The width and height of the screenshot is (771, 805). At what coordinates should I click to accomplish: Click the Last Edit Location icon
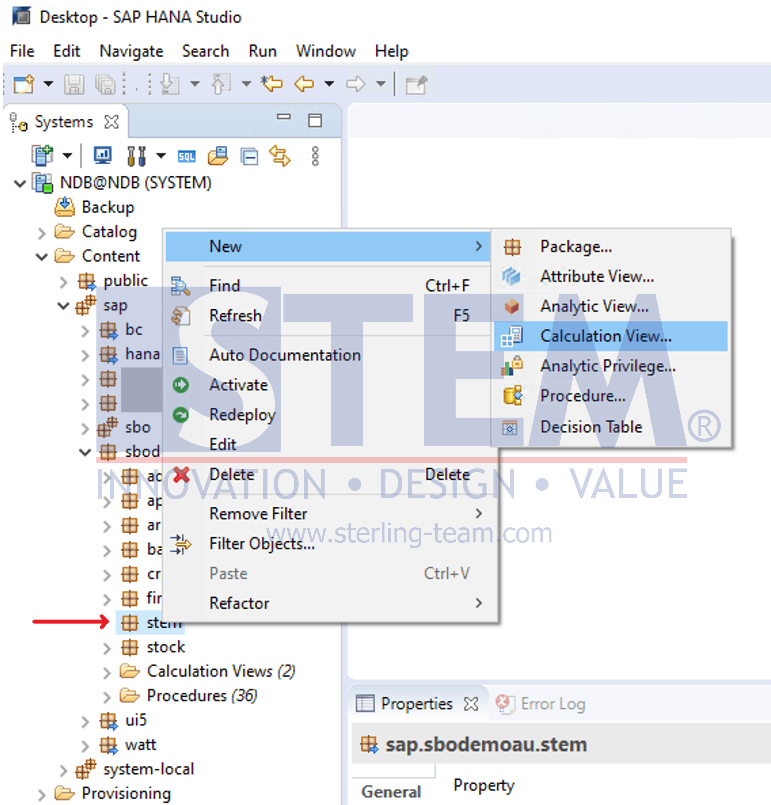tap(272, 84)
